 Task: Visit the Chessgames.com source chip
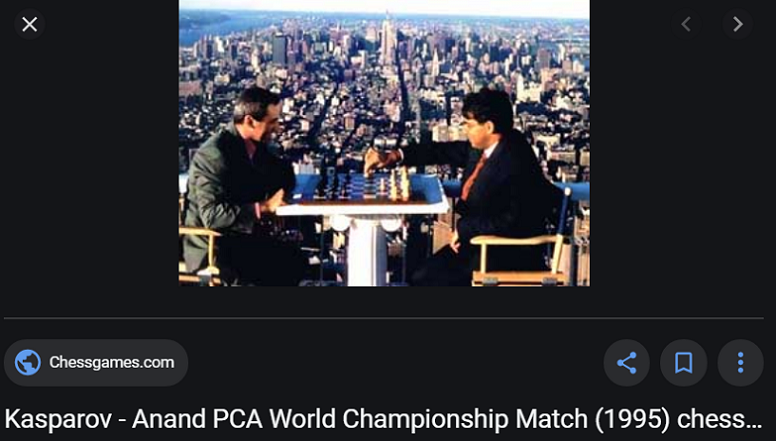pyautogui.click(x=96, y=363)
